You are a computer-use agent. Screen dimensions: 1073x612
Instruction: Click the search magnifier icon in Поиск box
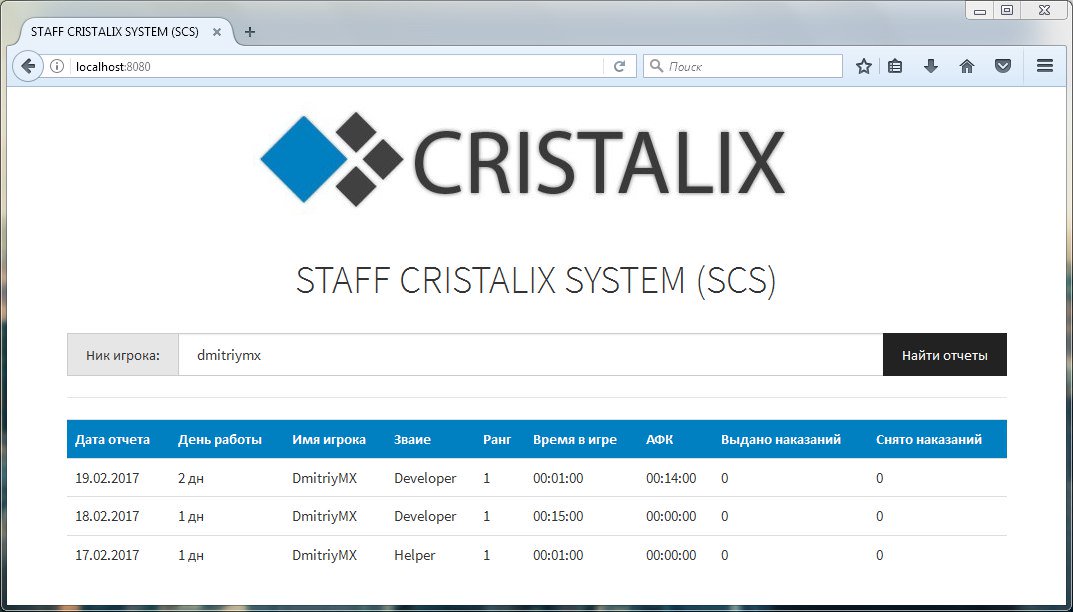coord(656,66)
